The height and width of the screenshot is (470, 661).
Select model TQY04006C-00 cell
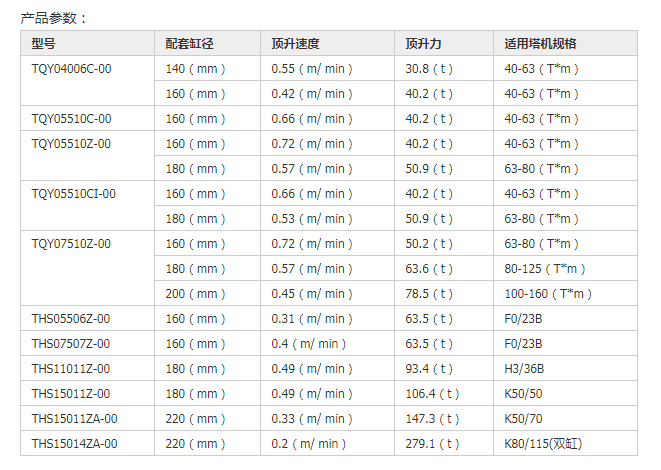(72, 69)
